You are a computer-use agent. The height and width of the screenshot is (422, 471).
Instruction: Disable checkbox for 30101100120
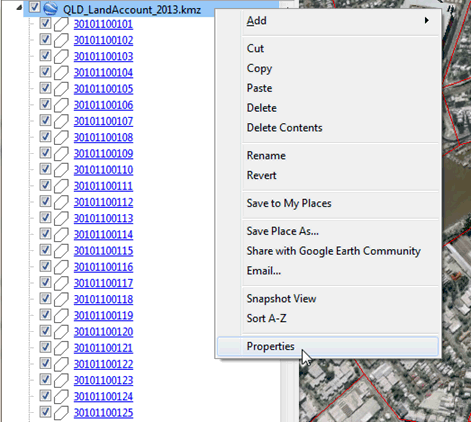pyautogui.click(x=45, y=331)
